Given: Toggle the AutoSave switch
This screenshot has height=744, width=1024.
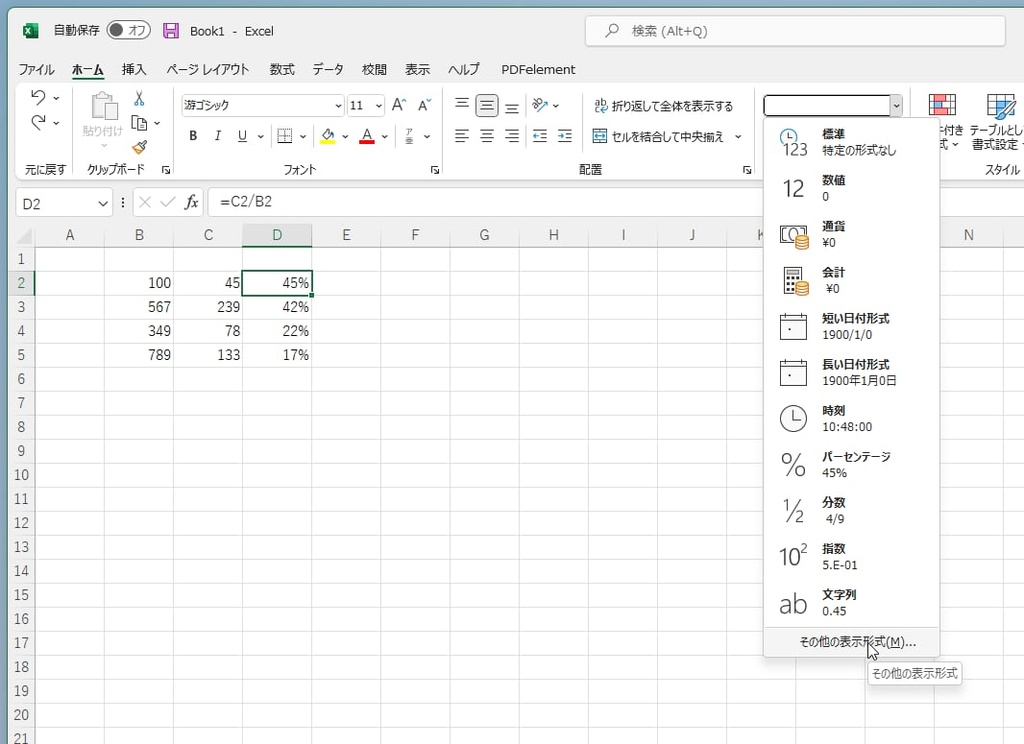Looking at the screenshot, I should (129, 30).
